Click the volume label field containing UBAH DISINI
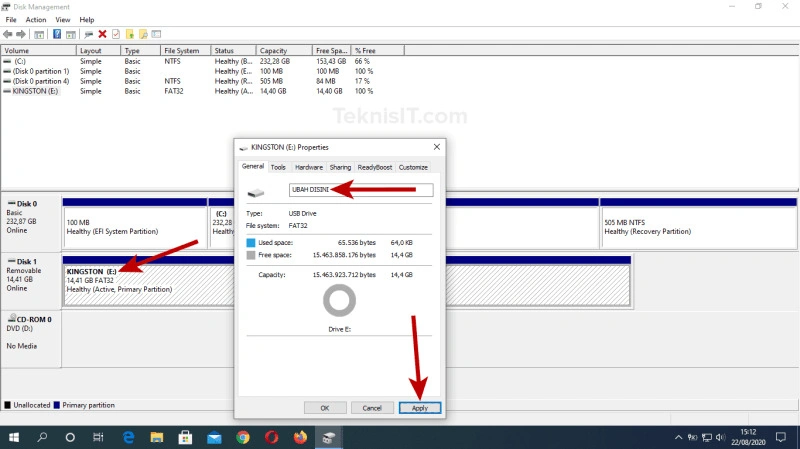The image size is (800, 449). click(361, 190)
